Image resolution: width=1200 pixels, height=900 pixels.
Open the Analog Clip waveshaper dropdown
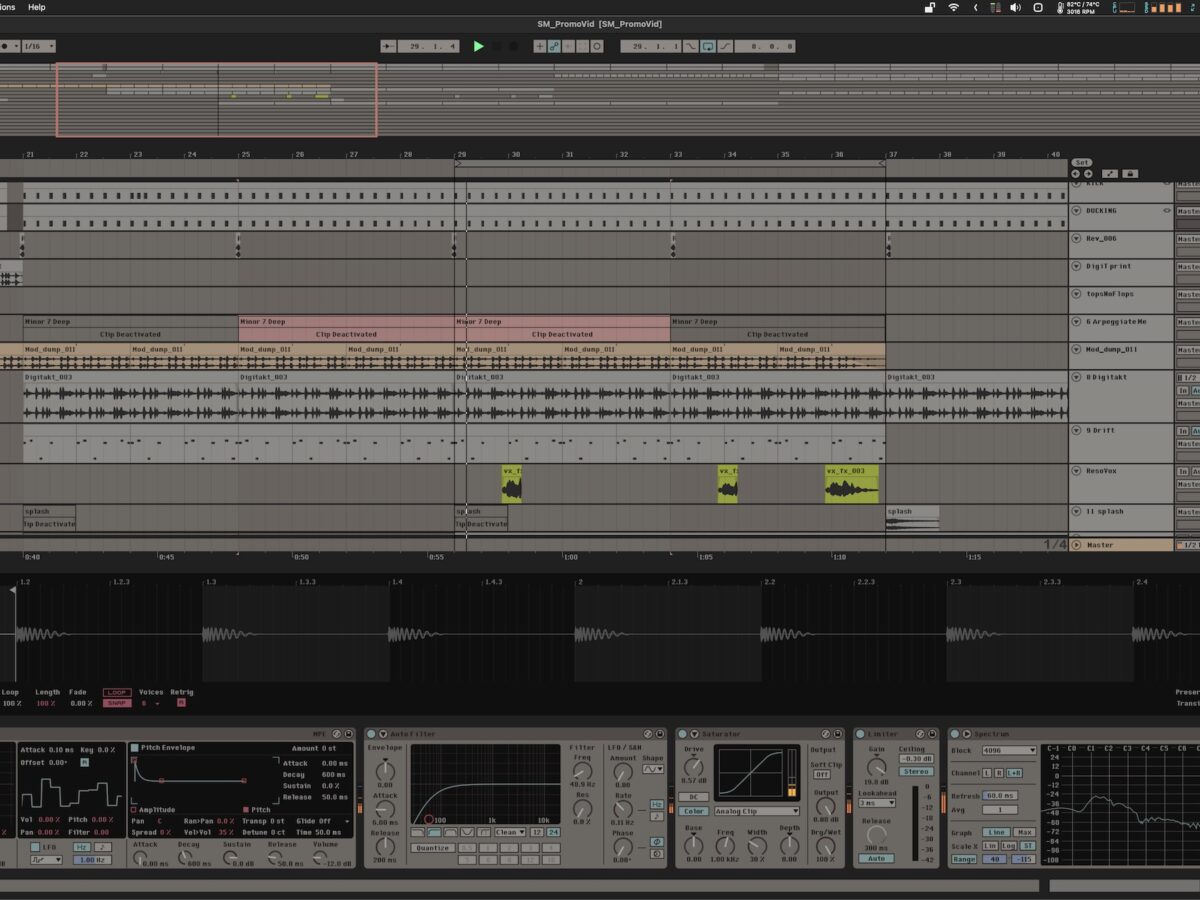coord(756,811)
